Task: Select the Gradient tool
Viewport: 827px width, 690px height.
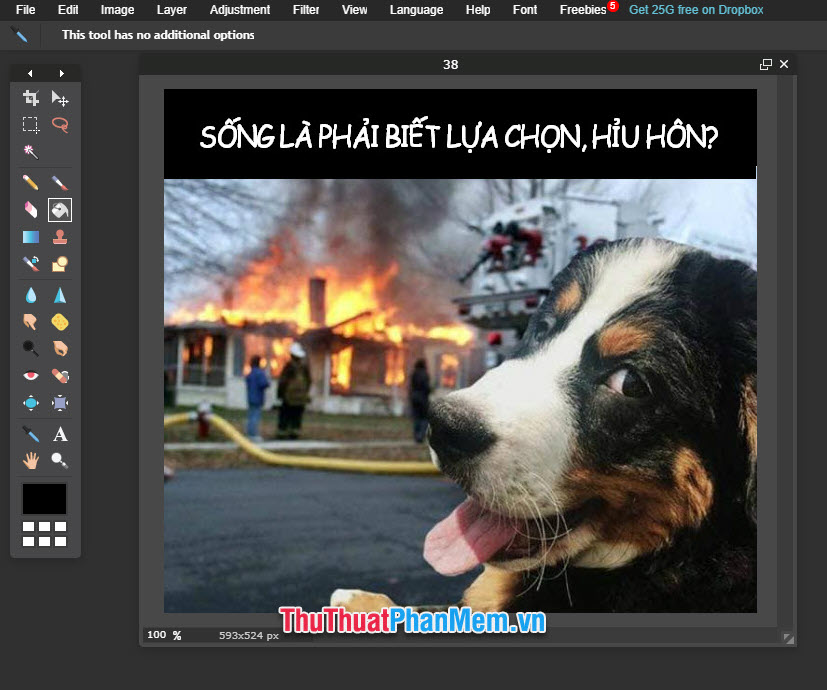Action: point(31,237)
